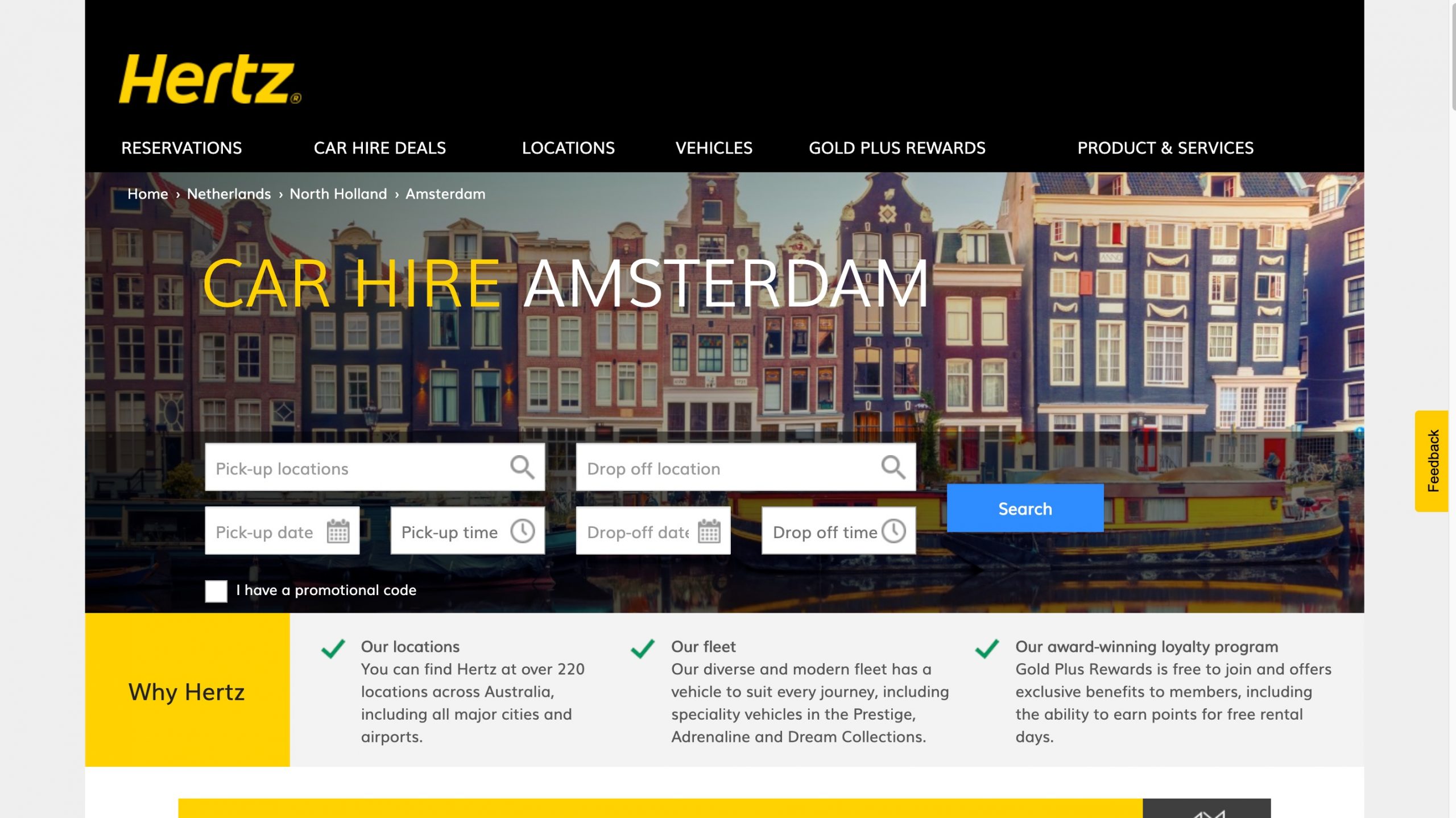Open the Reservations menu

181,148
